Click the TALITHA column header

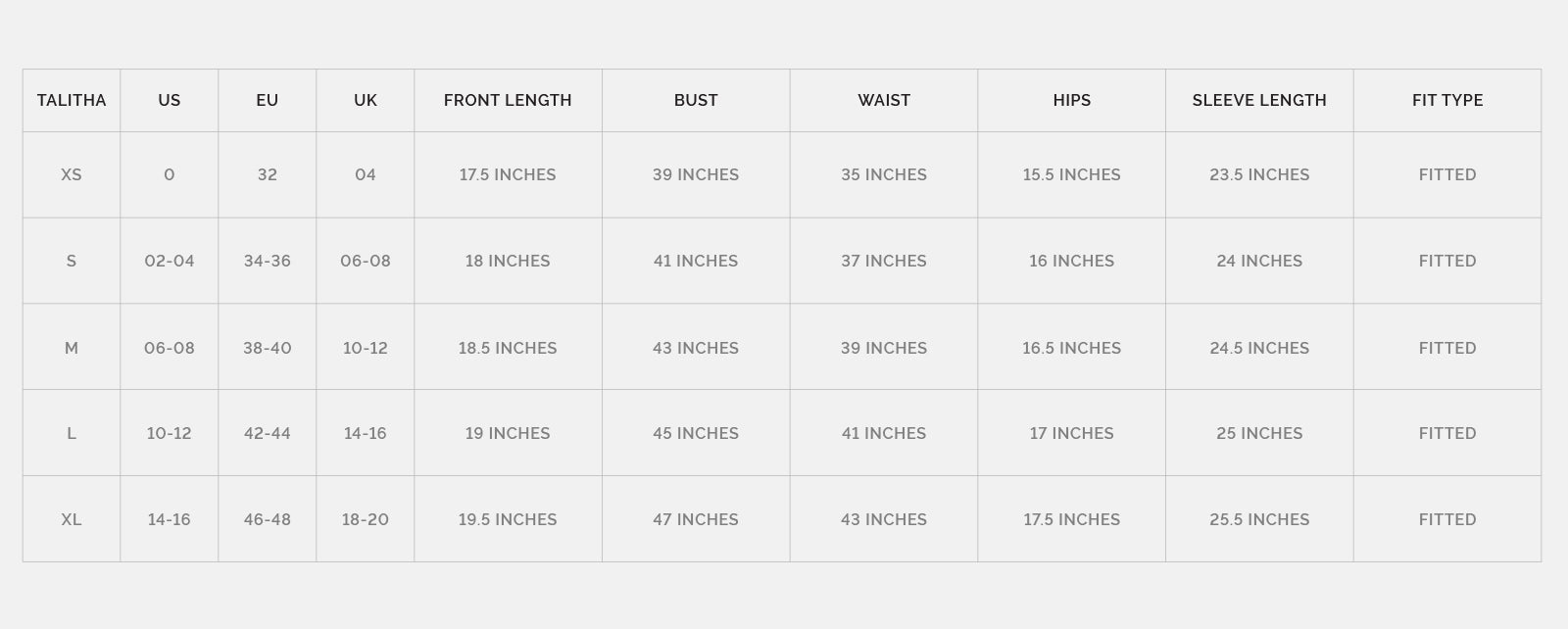pyautogui.click(x=72, y=100)
